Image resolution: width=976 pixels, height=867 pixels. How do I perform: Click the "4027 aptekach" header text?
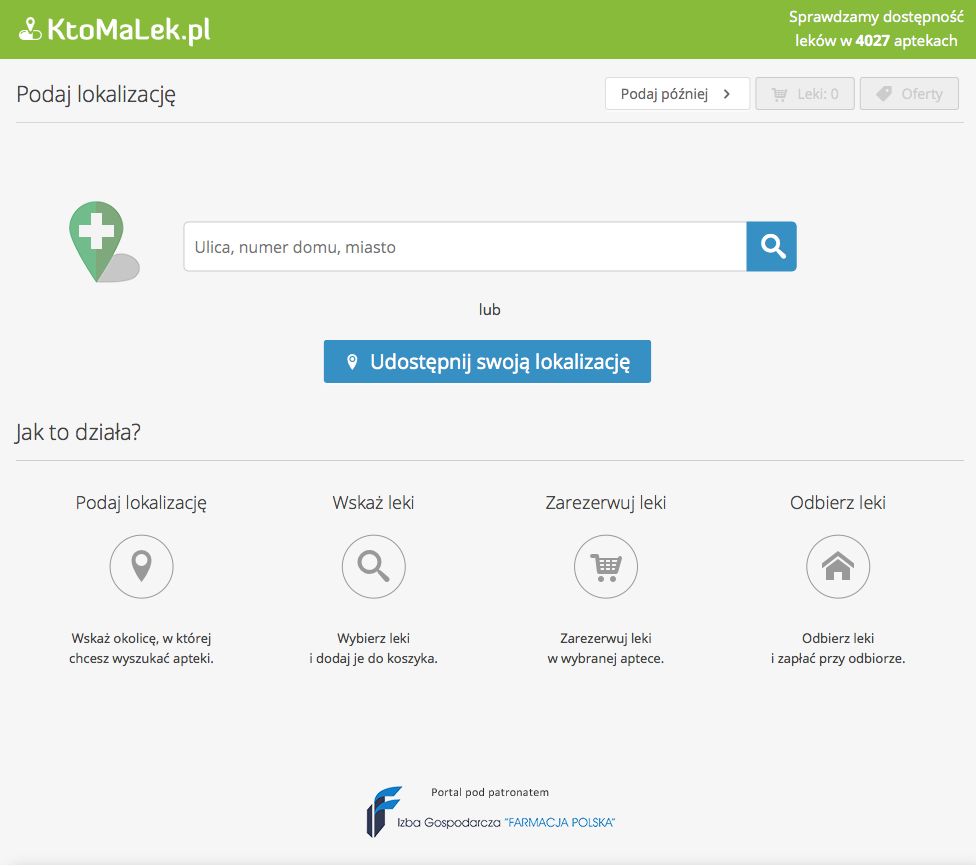click(x=906, y=40)
